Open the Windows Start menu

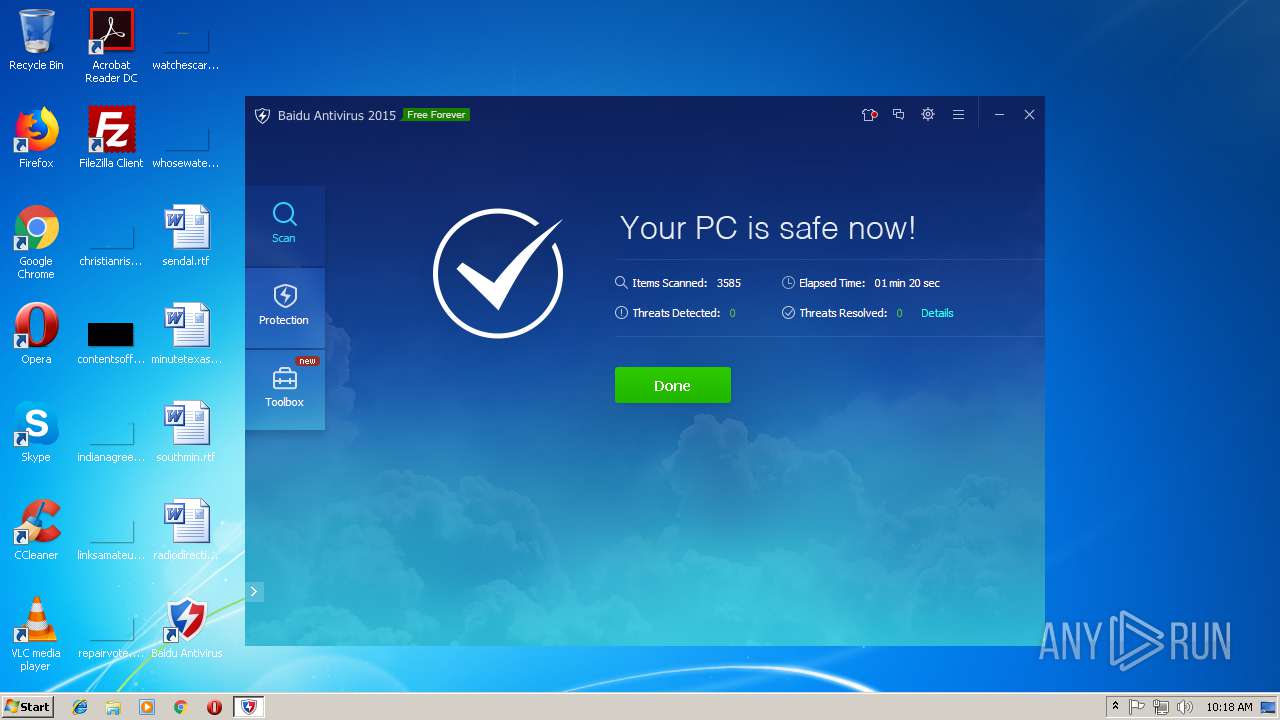coord(27,707)
